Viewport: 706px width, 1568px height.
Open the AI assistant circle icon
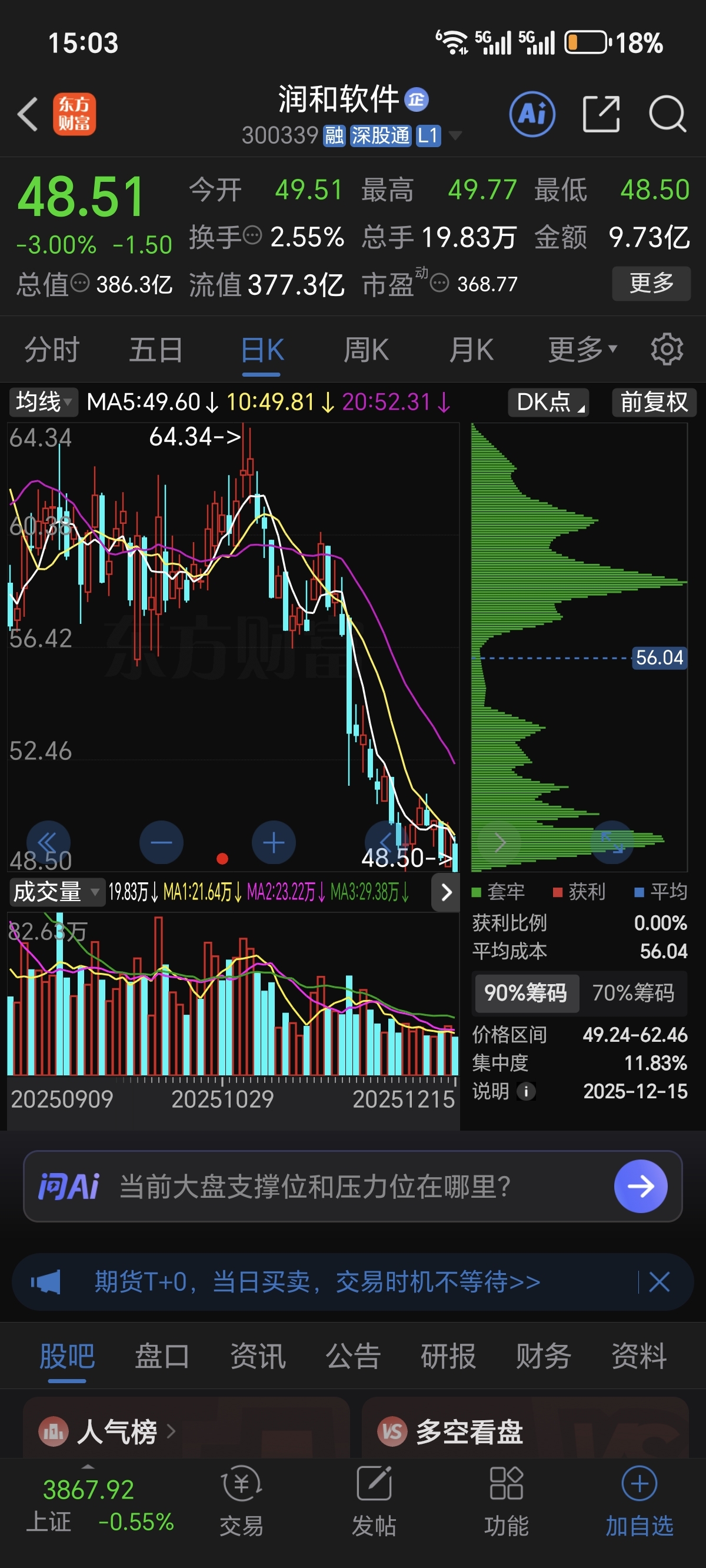[x=532, y=114]
